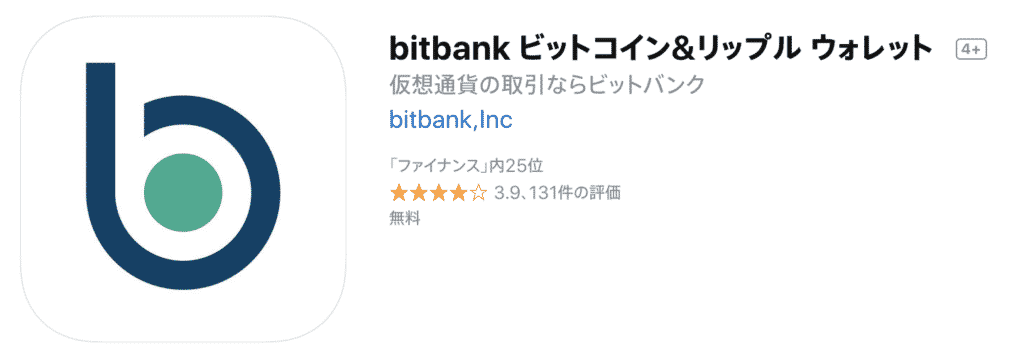Open the bitbank,Inc developer link
Screen dimensions: 1024x361
click(x=451, y=119)
